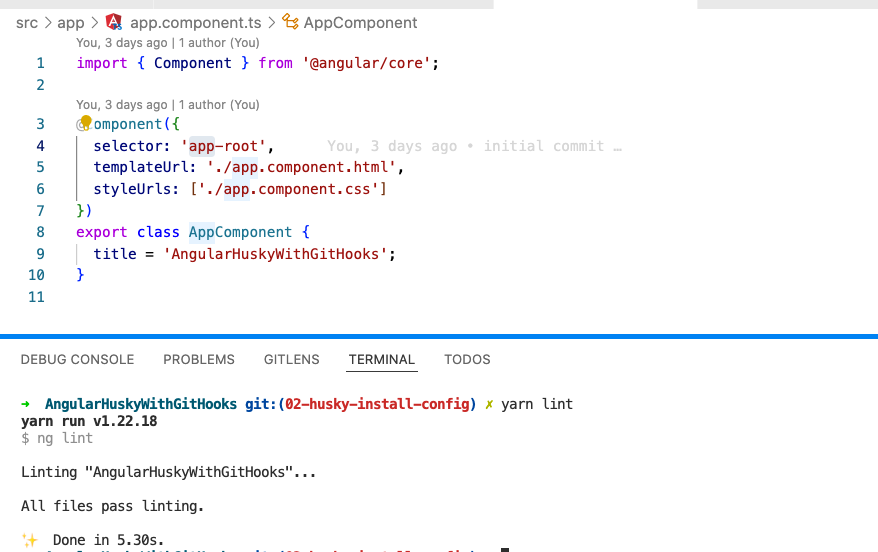Click the AppComponent class symbol icon
Screen dimensions: 878x552
[291, 22]
